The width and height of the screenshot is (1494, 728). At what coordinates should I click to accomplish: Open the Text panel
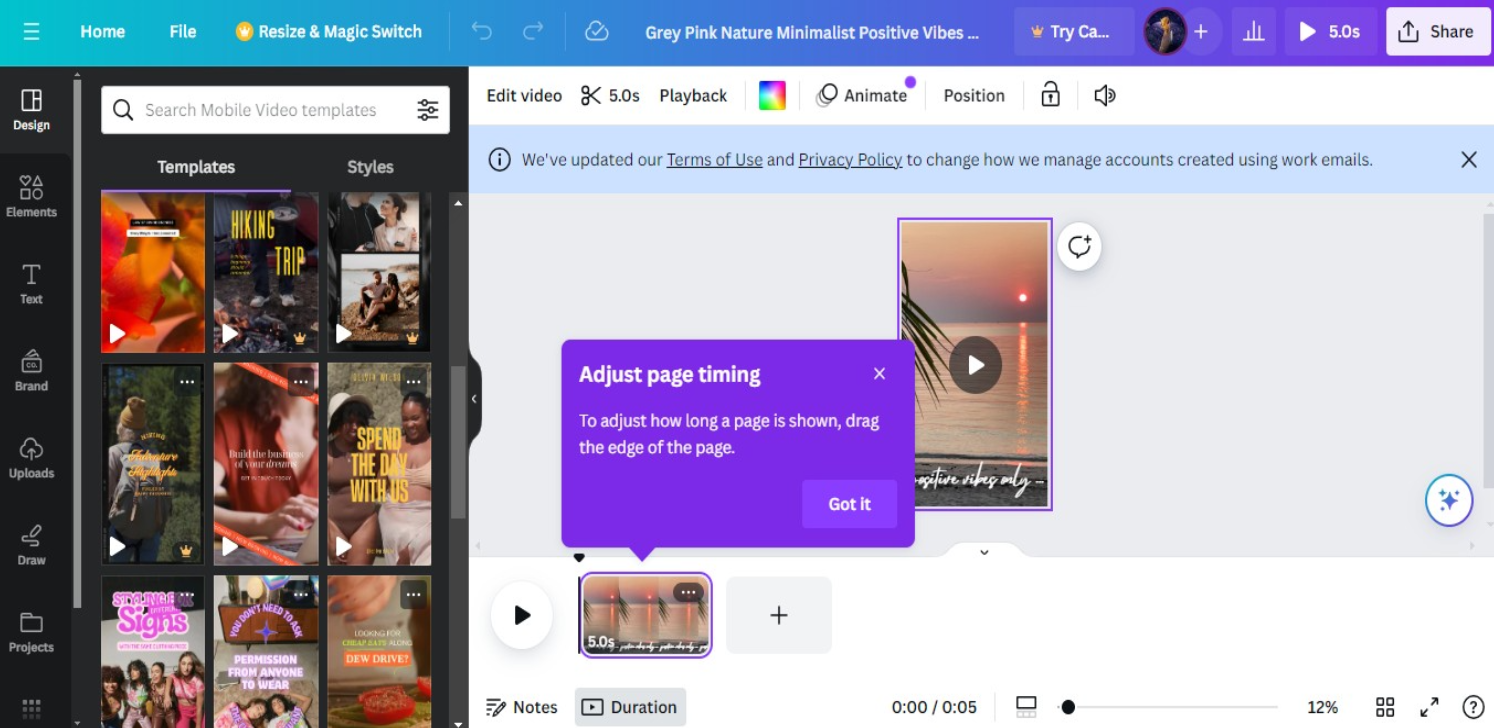pos(31,283)
